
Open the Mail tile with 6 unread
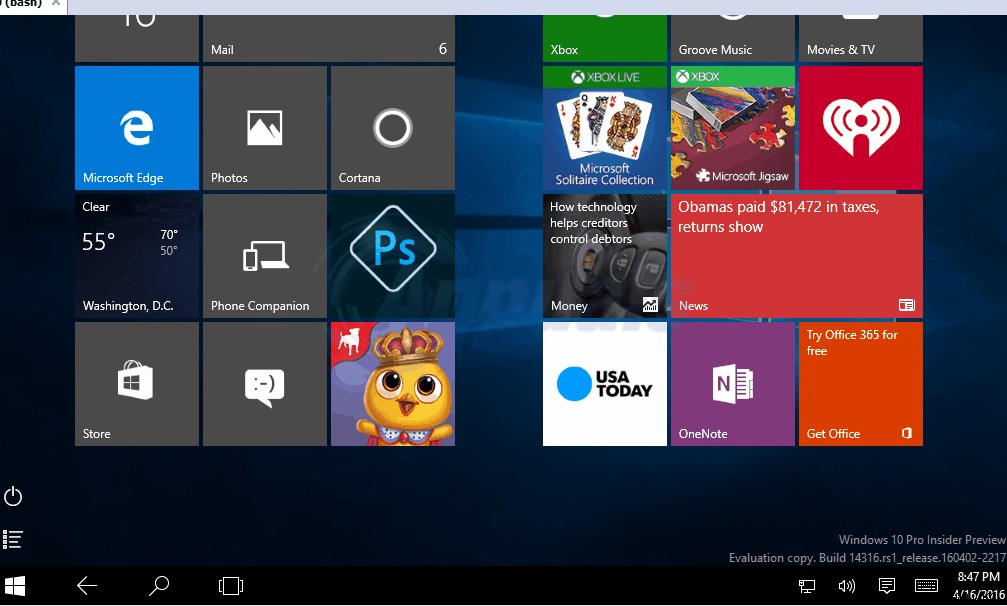click(x=328, y=30)
